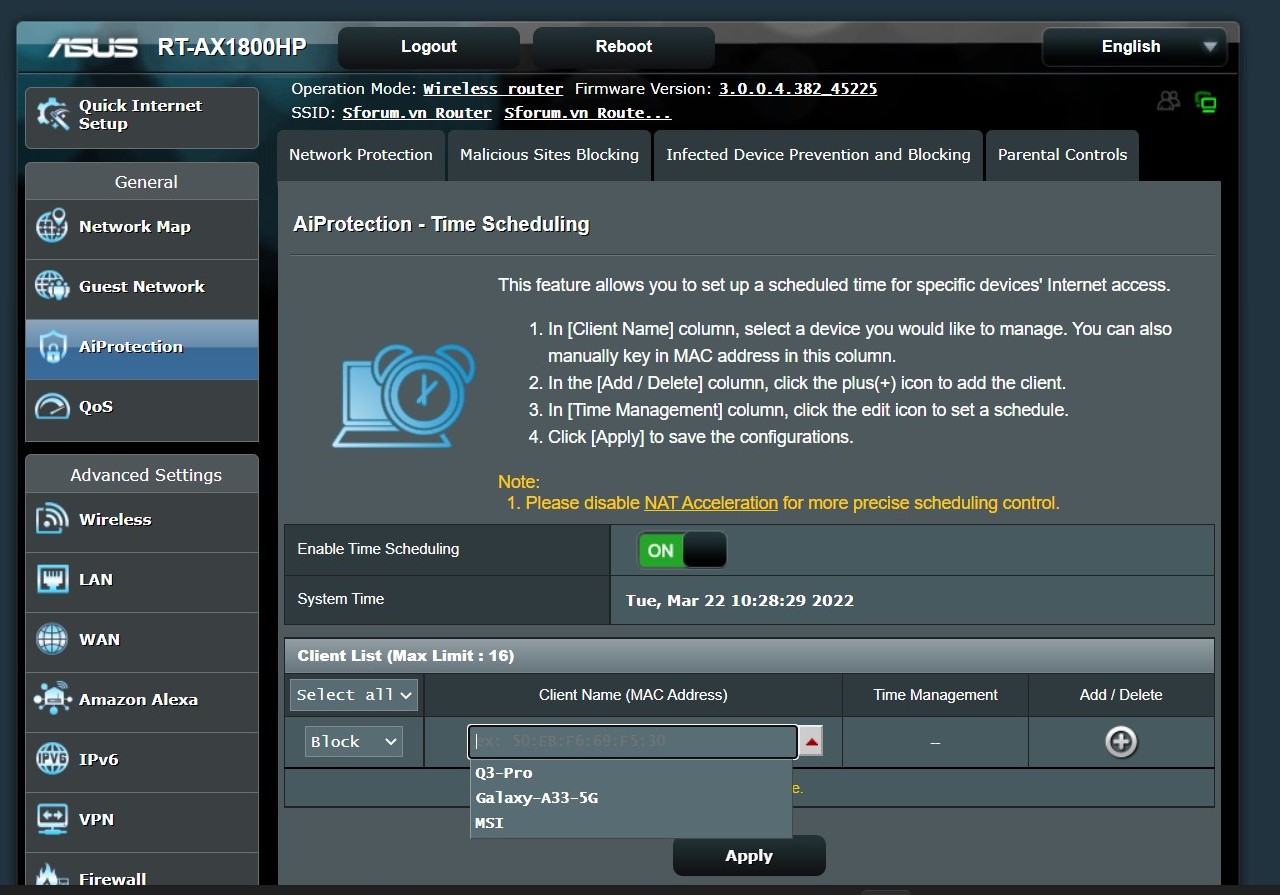
Task: Open the NAT Acceleration link
Action: point(711,503)
